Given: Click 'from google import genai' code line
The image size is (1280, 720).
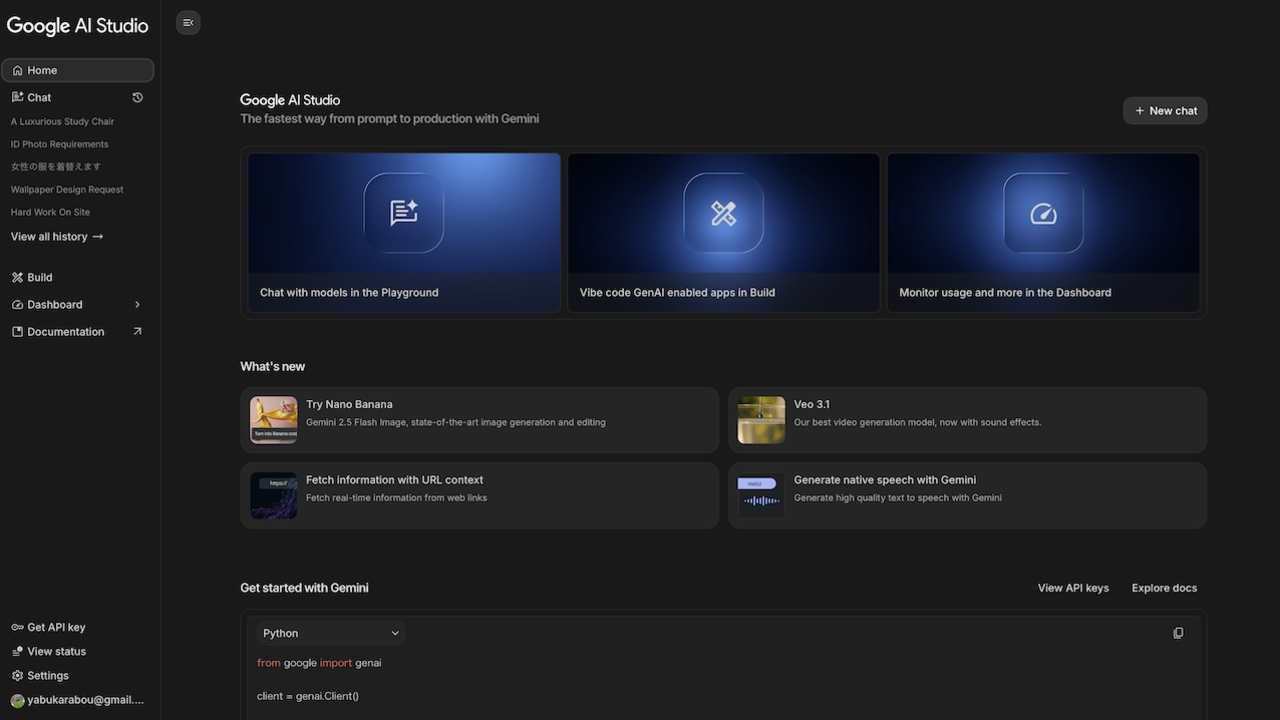Looking at the screenshot, I should tap(319, 663).
